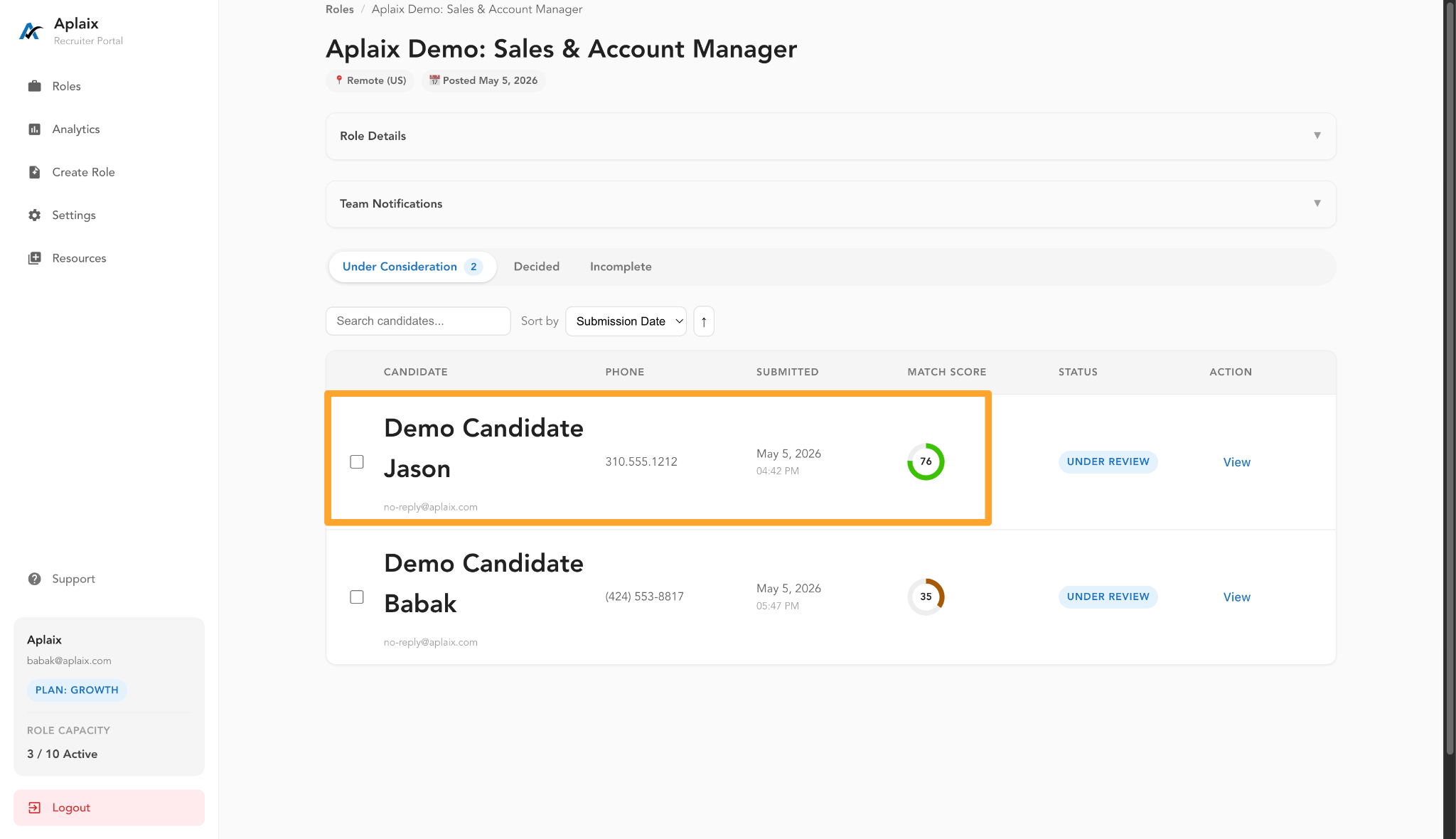
Task: Click the MATCH SCORE column header
Action: (x=946, y=372)
